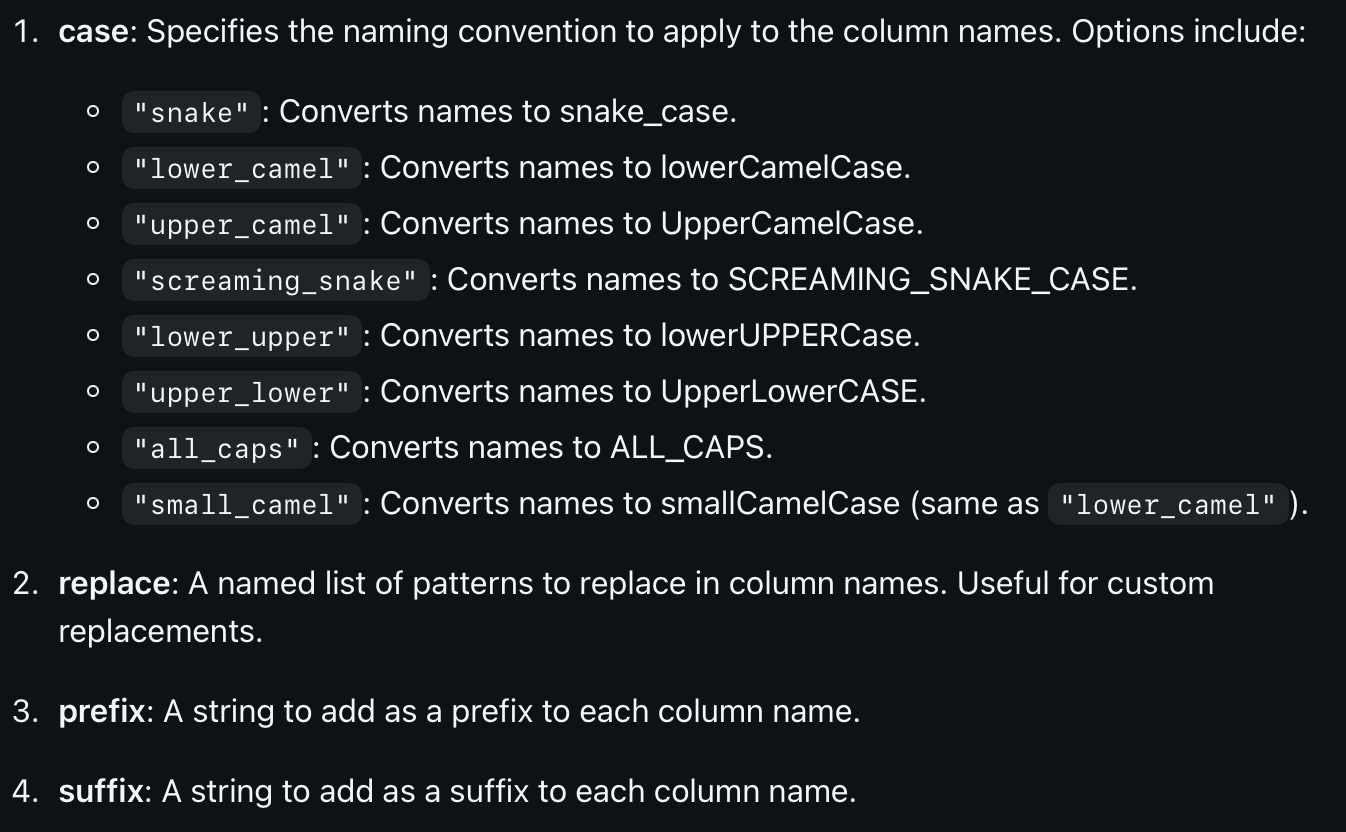
Task: Click the "upper_camel" code option
Action: tap(241, 225)
